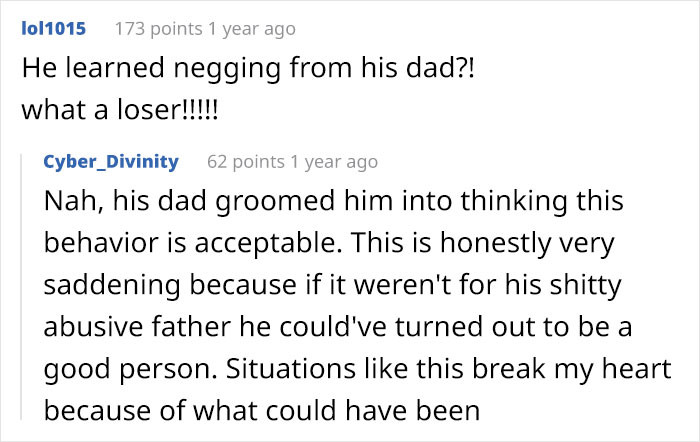The image size is (700, 442).
Task: Click the 62 points score
Action: (246, 162)
